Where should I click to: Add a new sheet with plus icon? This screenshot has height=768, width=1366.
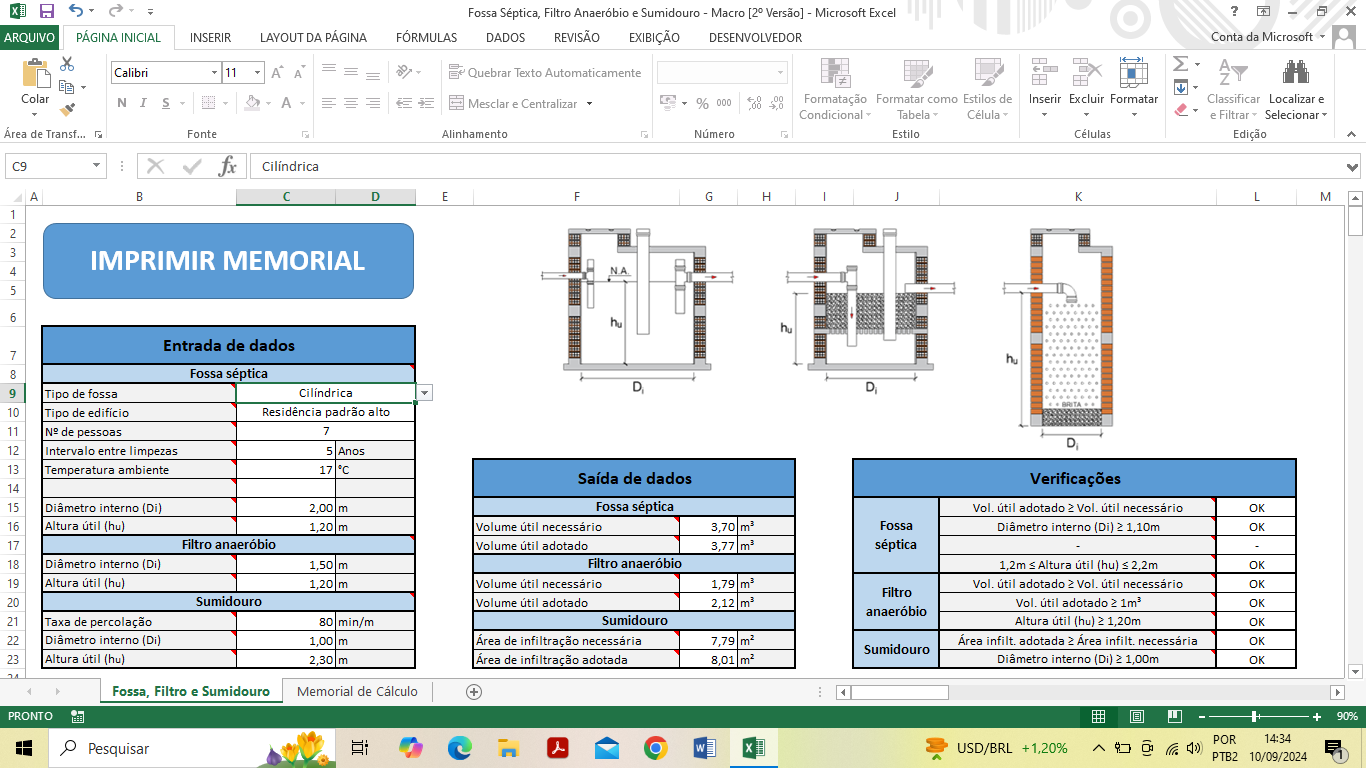click(474, 691)
